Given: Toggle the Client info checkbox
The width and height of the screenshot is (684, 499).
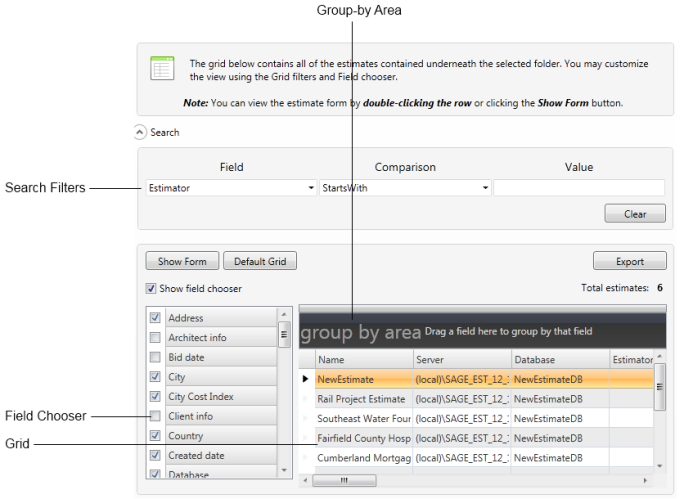Looking at the screenshot, I should [155, 416].
